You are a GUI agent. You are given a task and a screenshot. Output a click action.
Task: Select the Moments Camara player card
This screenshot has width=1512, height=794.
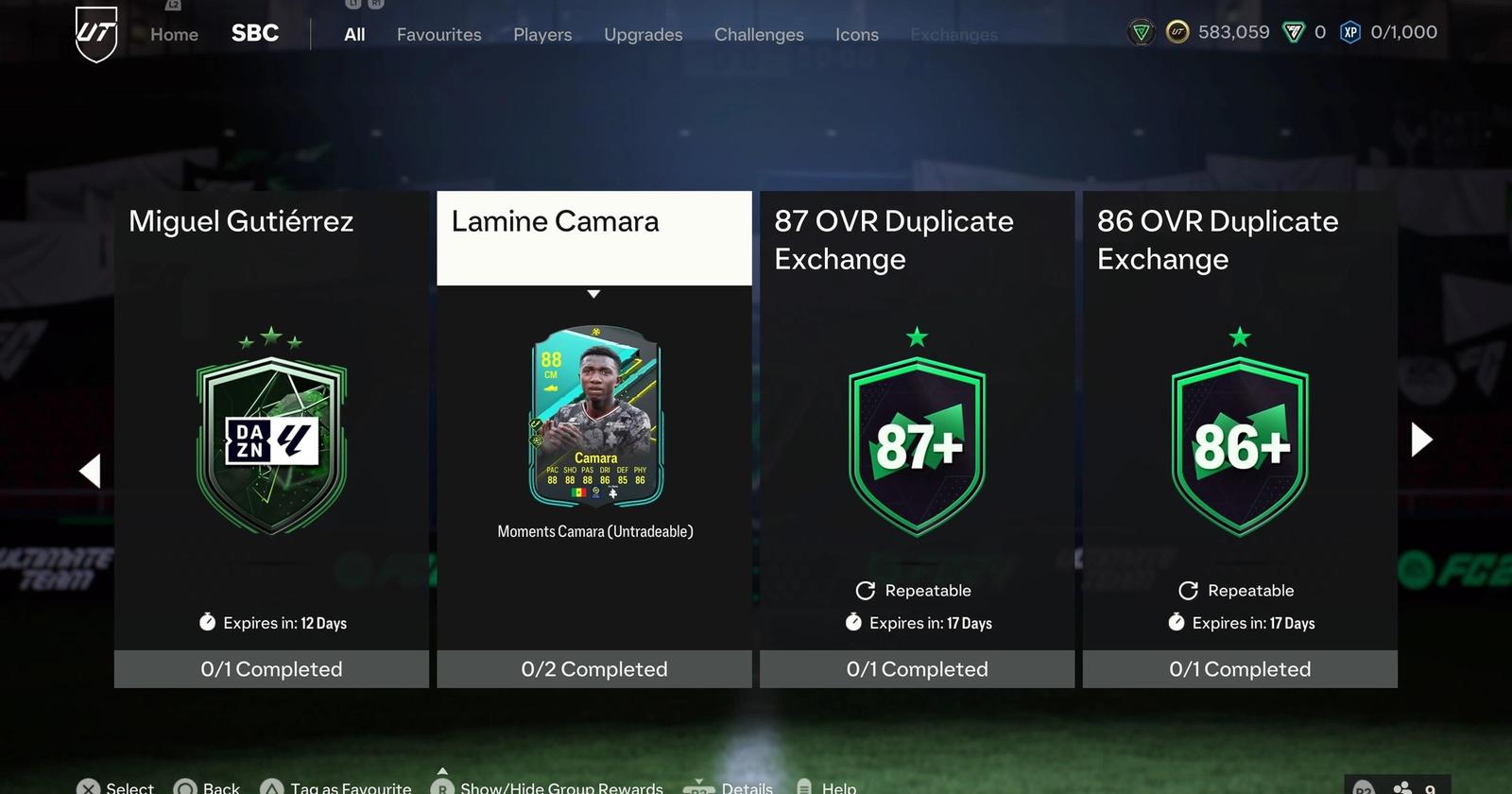pyautogui.click(x=595, y=417)
